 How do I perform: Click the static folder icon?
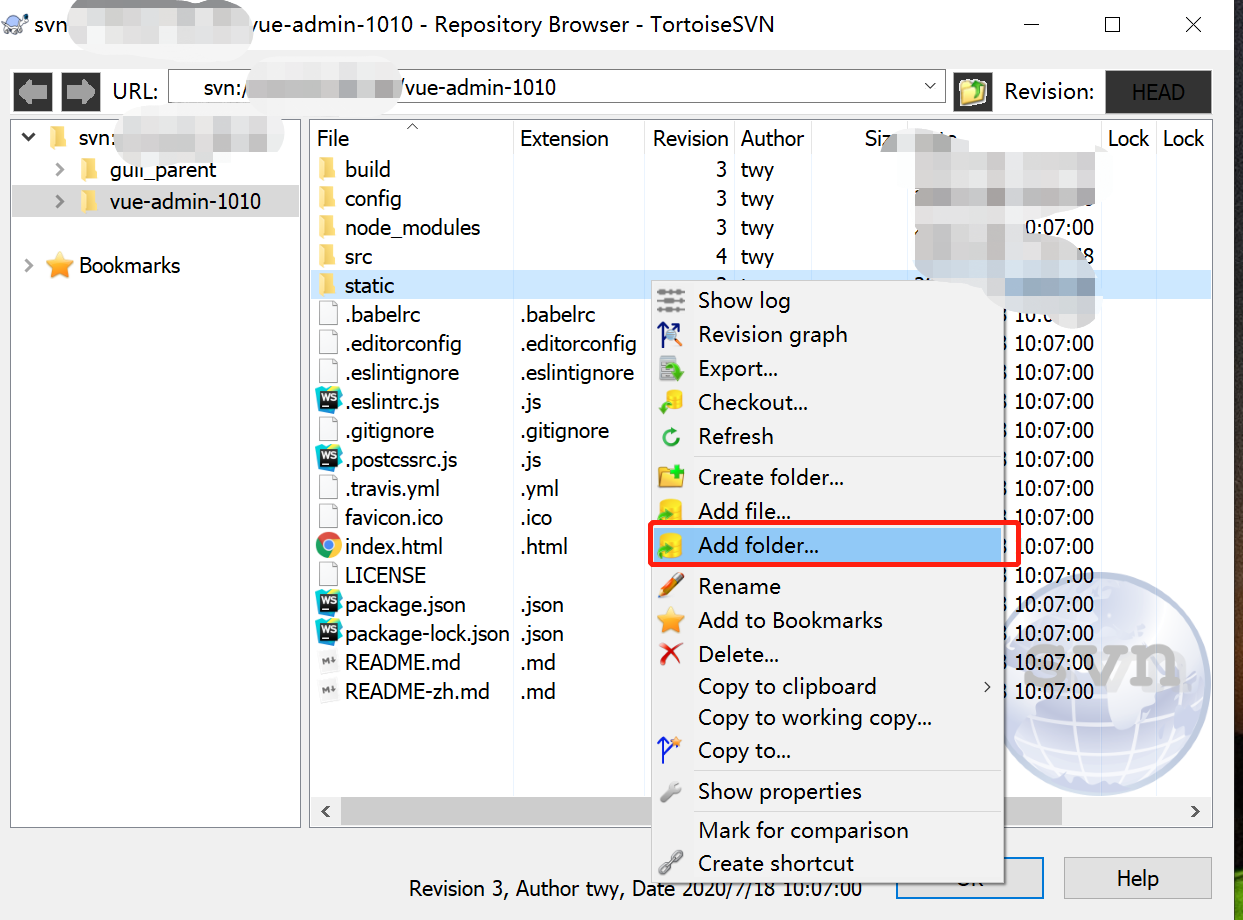[327, 285]
